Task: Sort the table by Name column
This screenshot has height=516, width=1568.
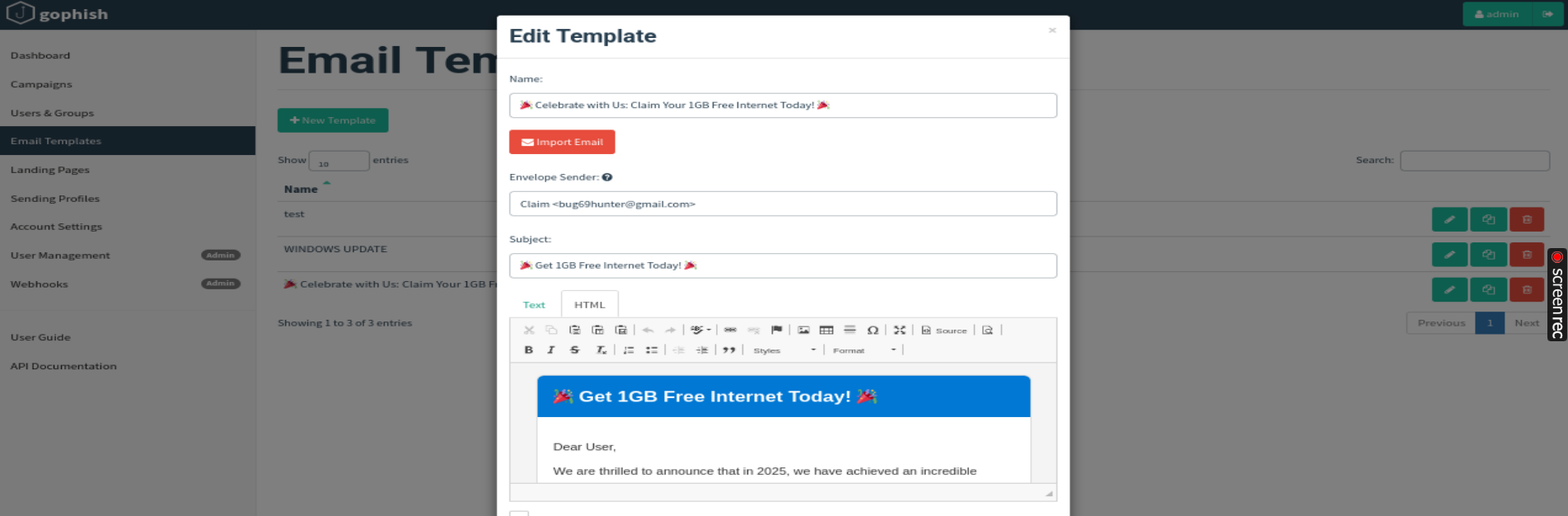Action: point(301,189)
